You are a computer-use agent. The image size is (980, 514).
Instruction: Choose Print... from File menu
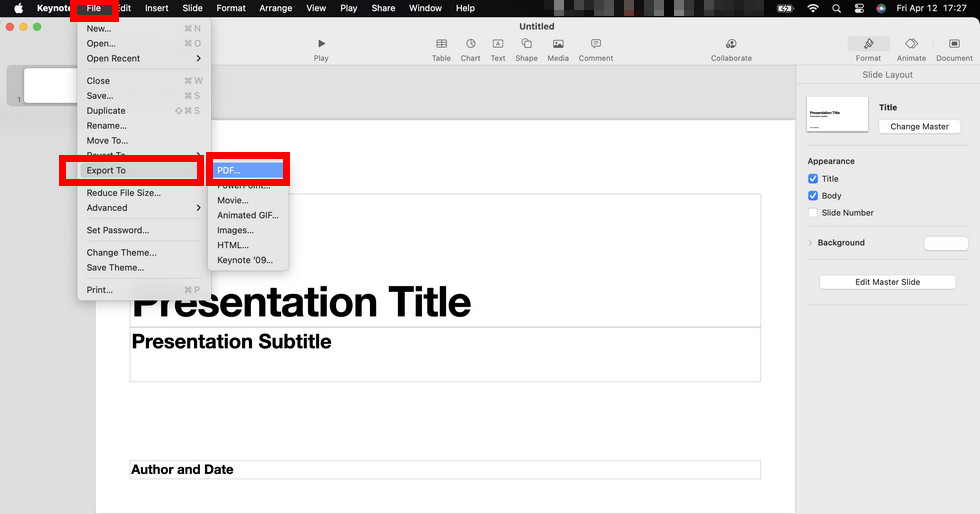[x=143, y=290]
